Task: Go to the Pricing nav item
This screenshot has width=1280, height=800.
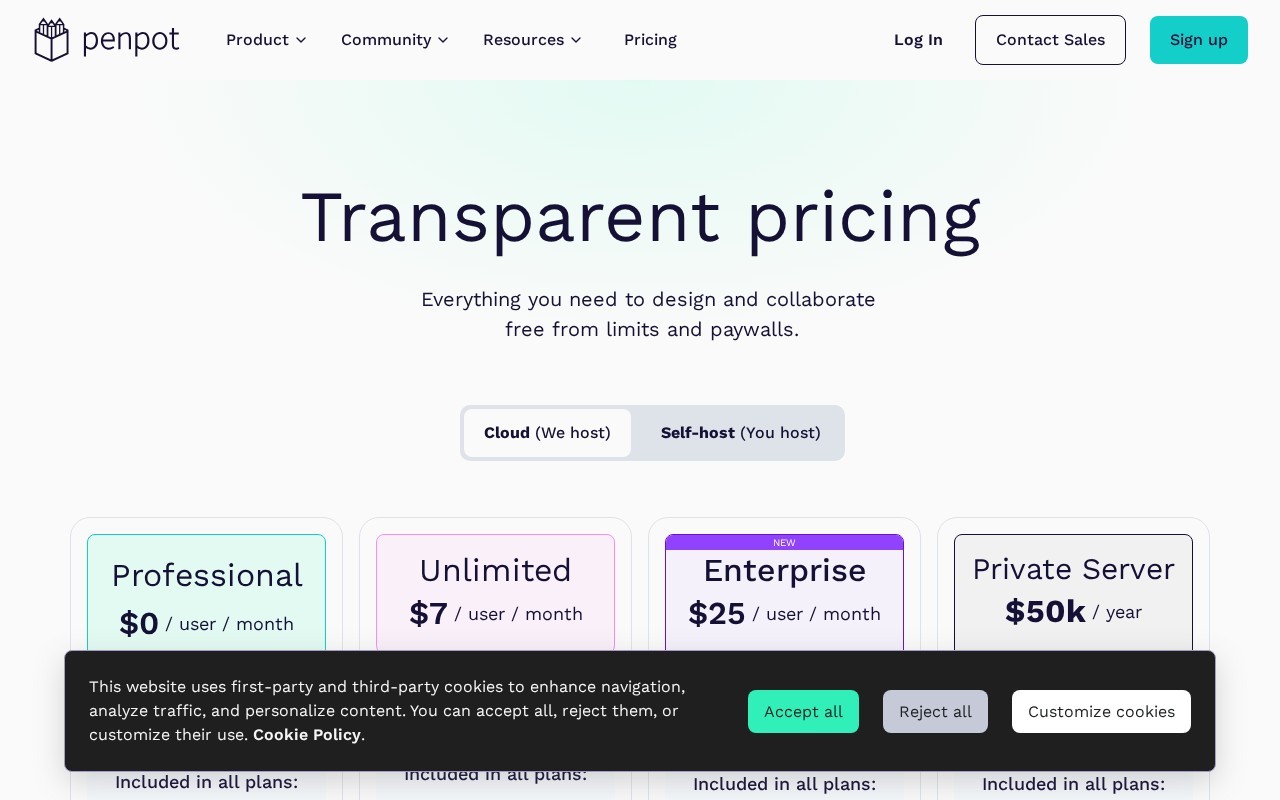Action: (650, 40)
